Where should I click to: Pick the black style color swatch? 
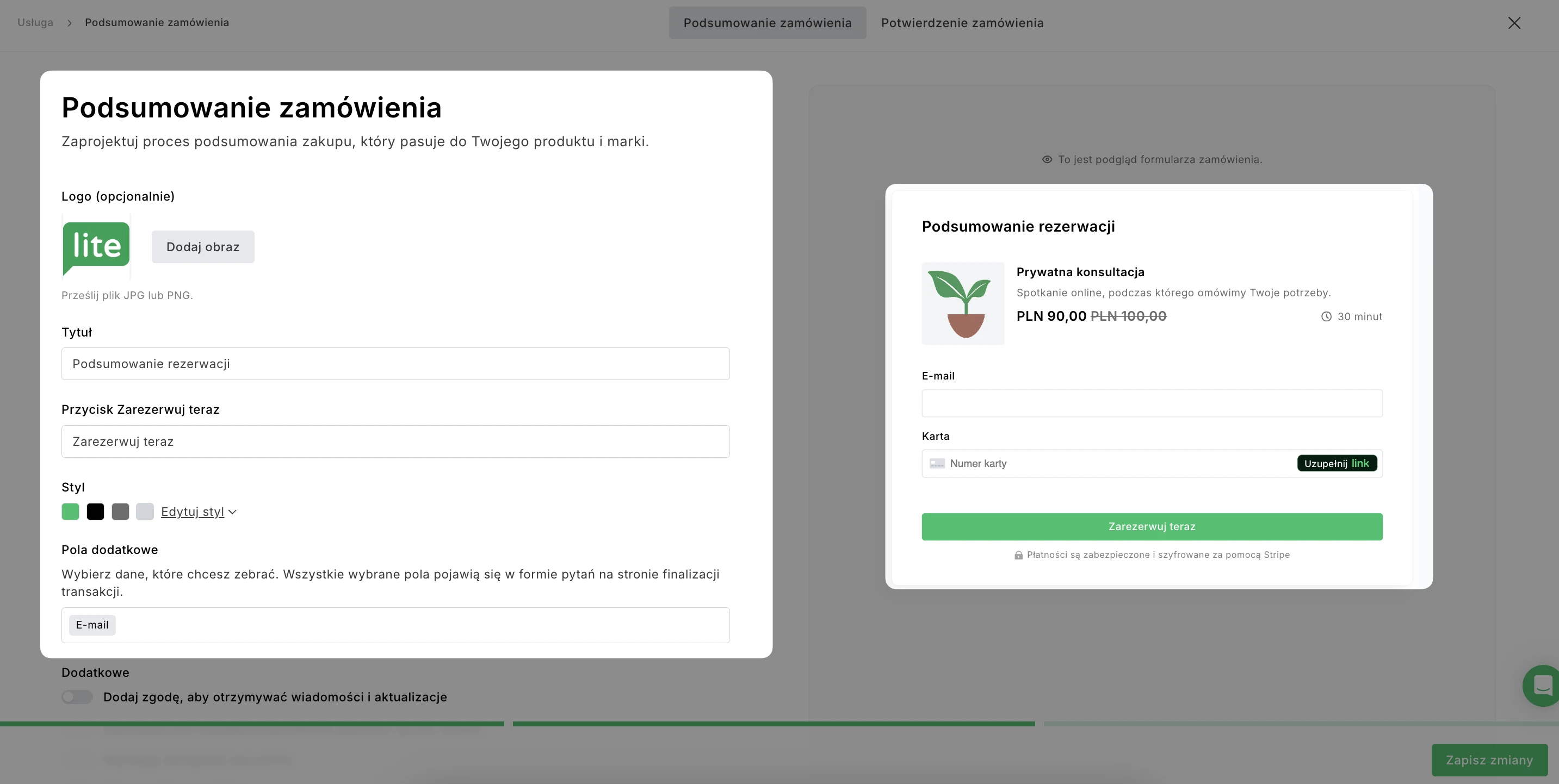95,512
